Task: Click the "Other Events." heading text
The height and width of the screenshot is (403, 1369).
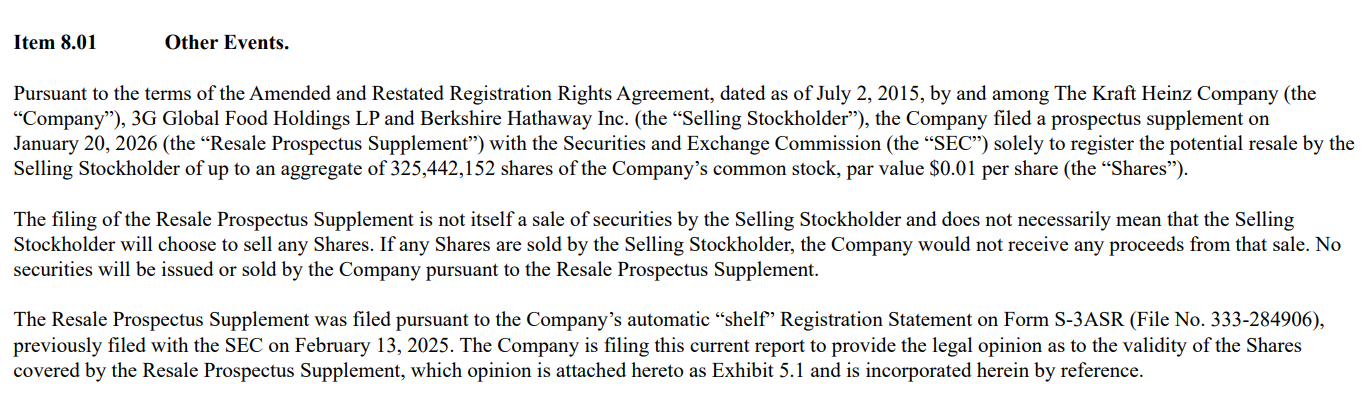Action: 226,43
